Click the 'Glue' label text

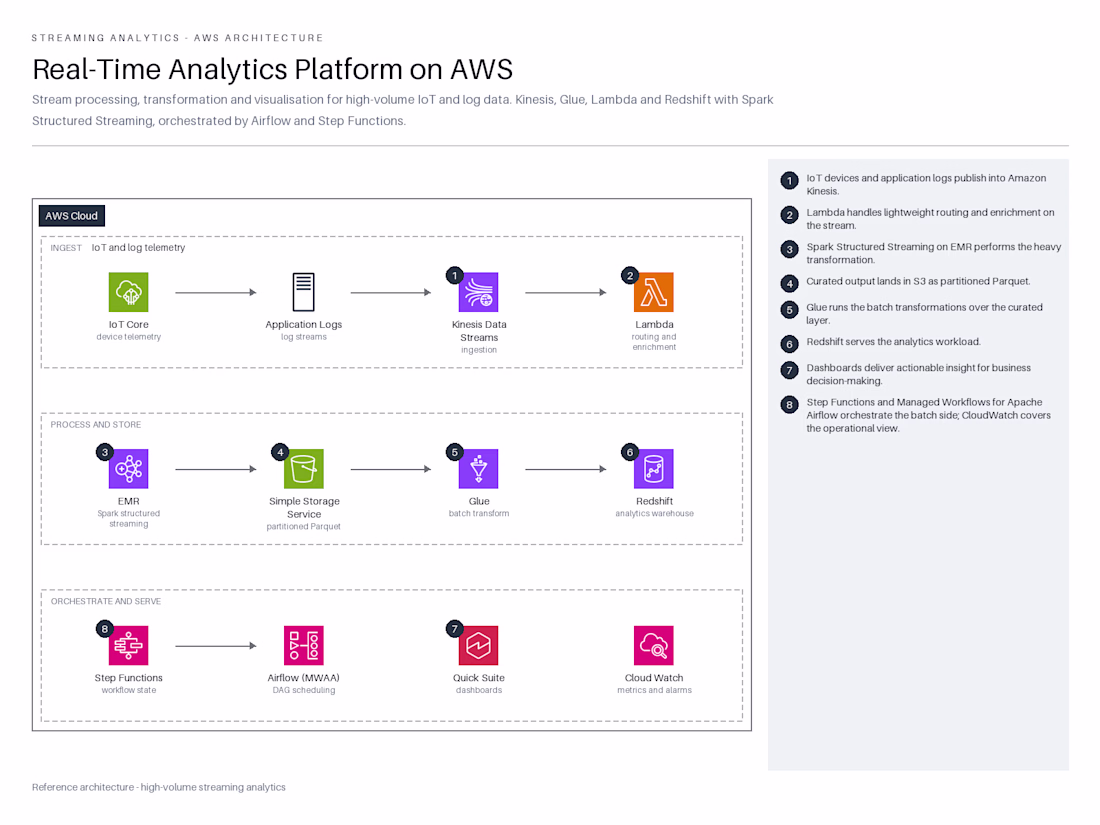(479, 502)
